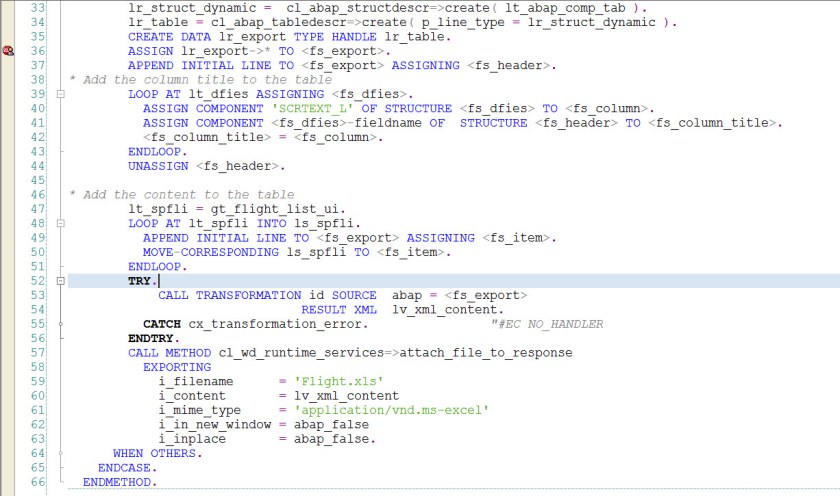Click line number 45 in the gutter
840x496 pixels.
click(x=38, y=181)
